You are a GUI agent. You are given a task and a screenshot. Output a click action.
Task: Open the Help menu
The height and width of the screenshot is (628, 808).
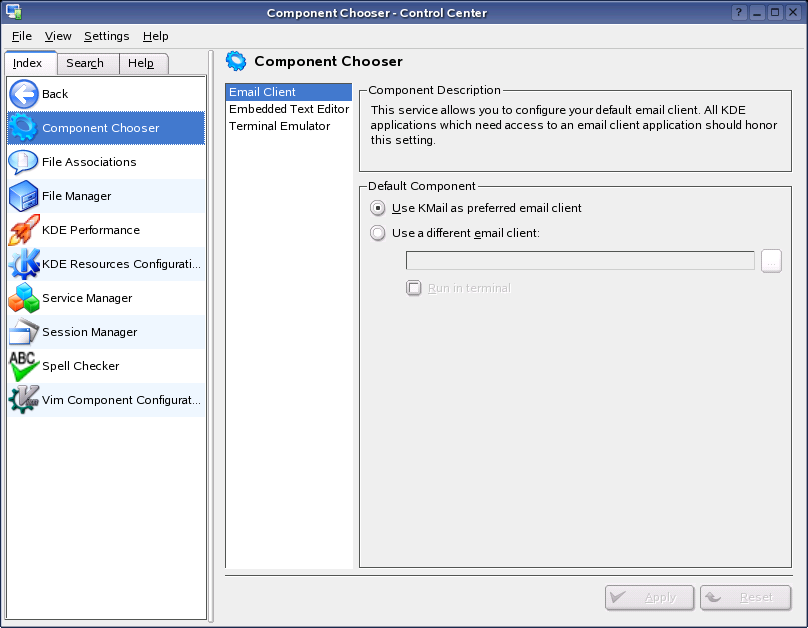coord(156,36)
